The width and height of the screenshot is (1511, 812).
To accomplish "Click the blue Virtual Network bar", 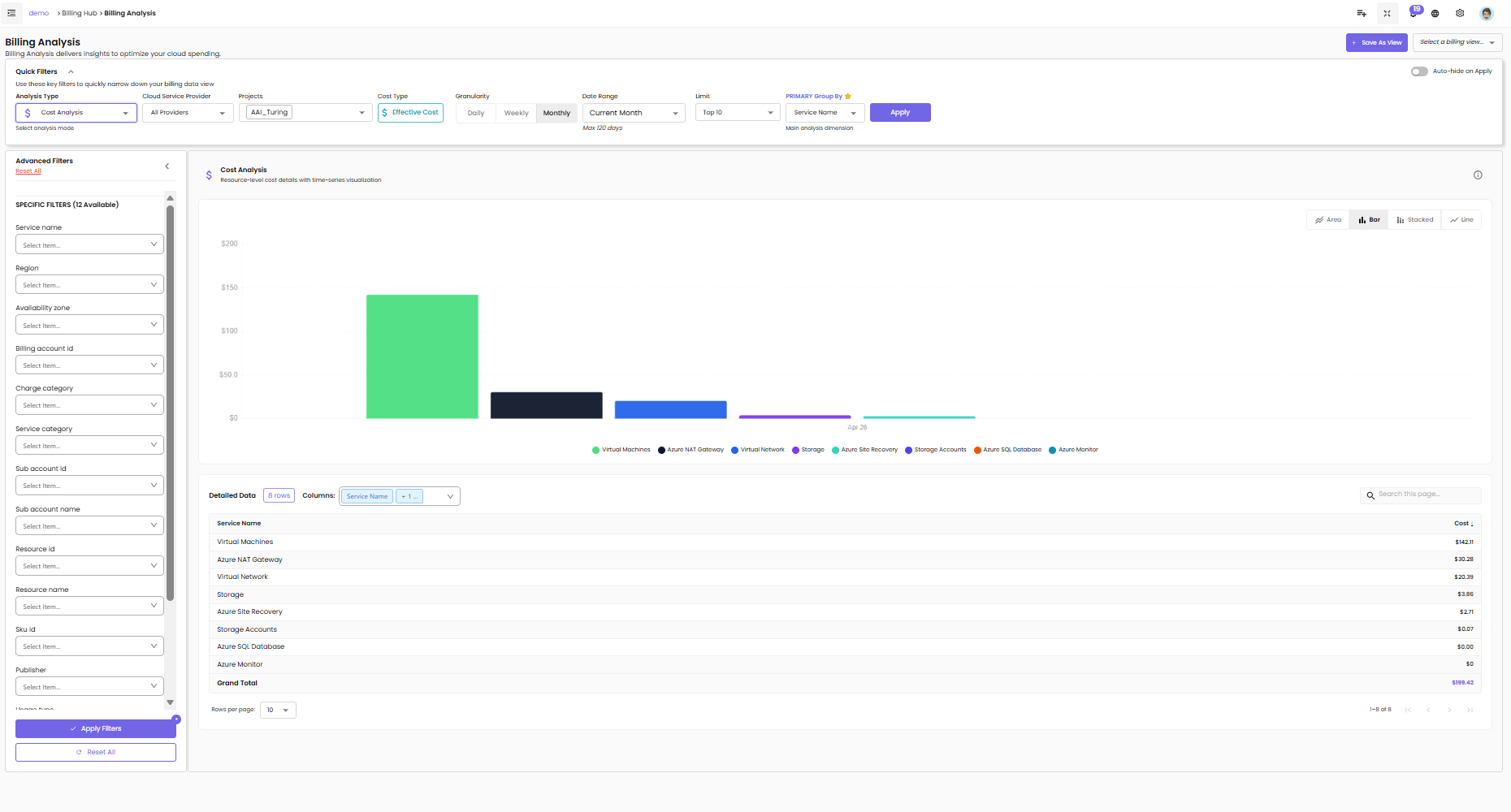I will pyautogui.click(x=671, y=410).
